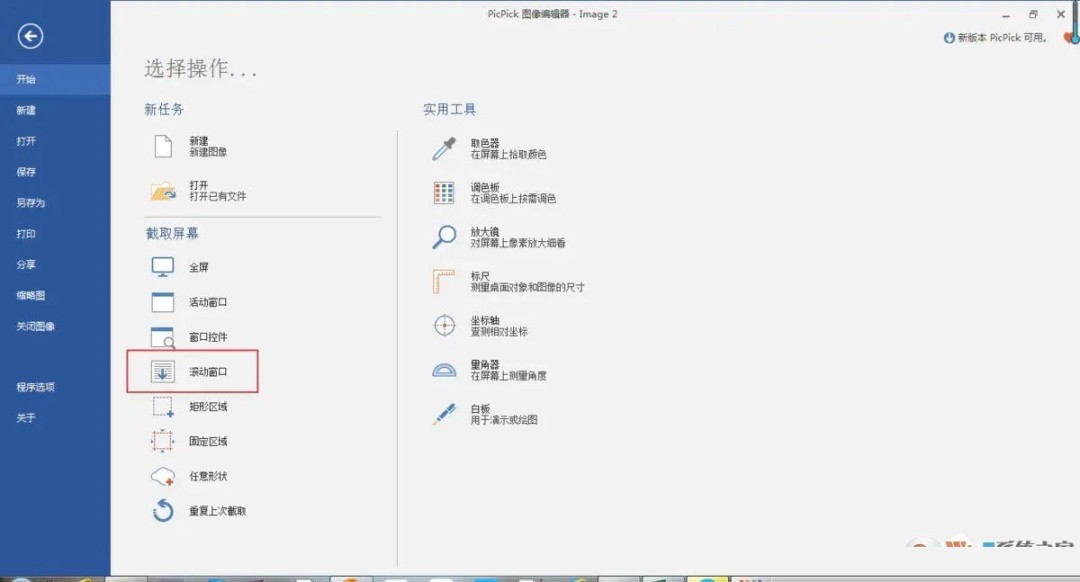Click the 新建图像 label text
The height and width of the screenshot is (582, 1080).
[x=208, y=152]
